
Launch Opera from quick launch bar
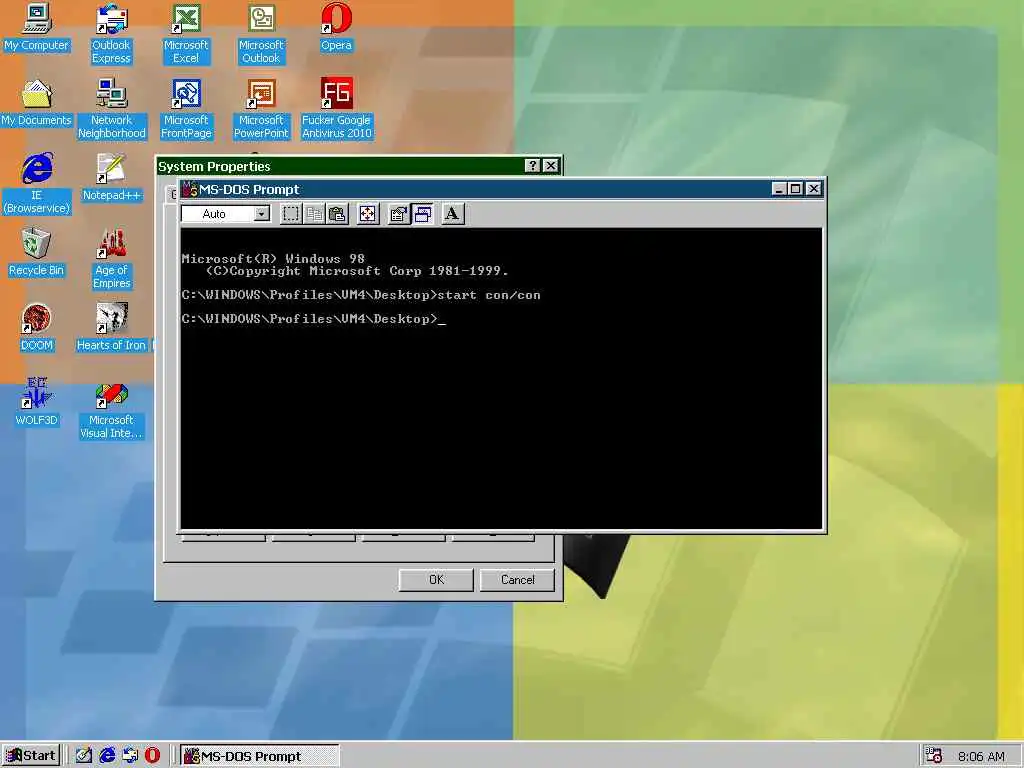(x=153, y=756)
